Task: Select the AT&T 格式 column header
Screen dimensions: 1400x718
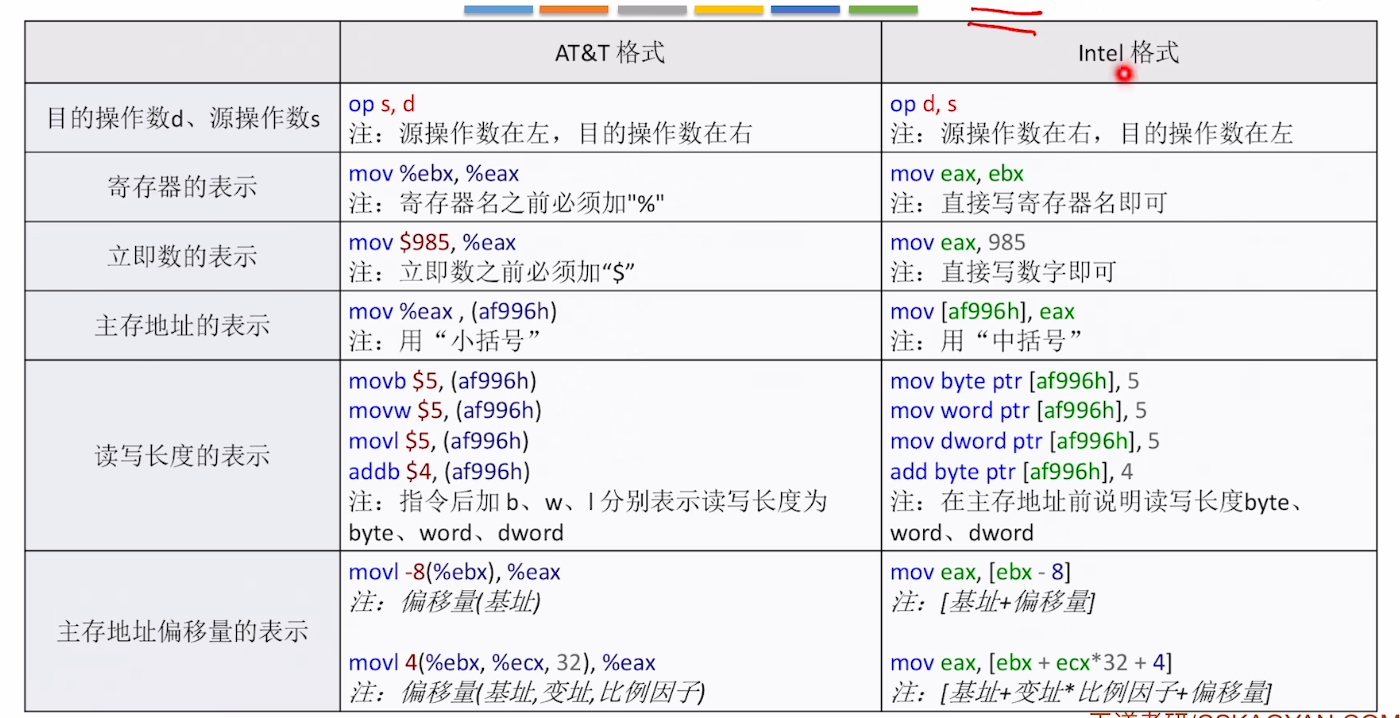Action: click(x=610, y=51)
